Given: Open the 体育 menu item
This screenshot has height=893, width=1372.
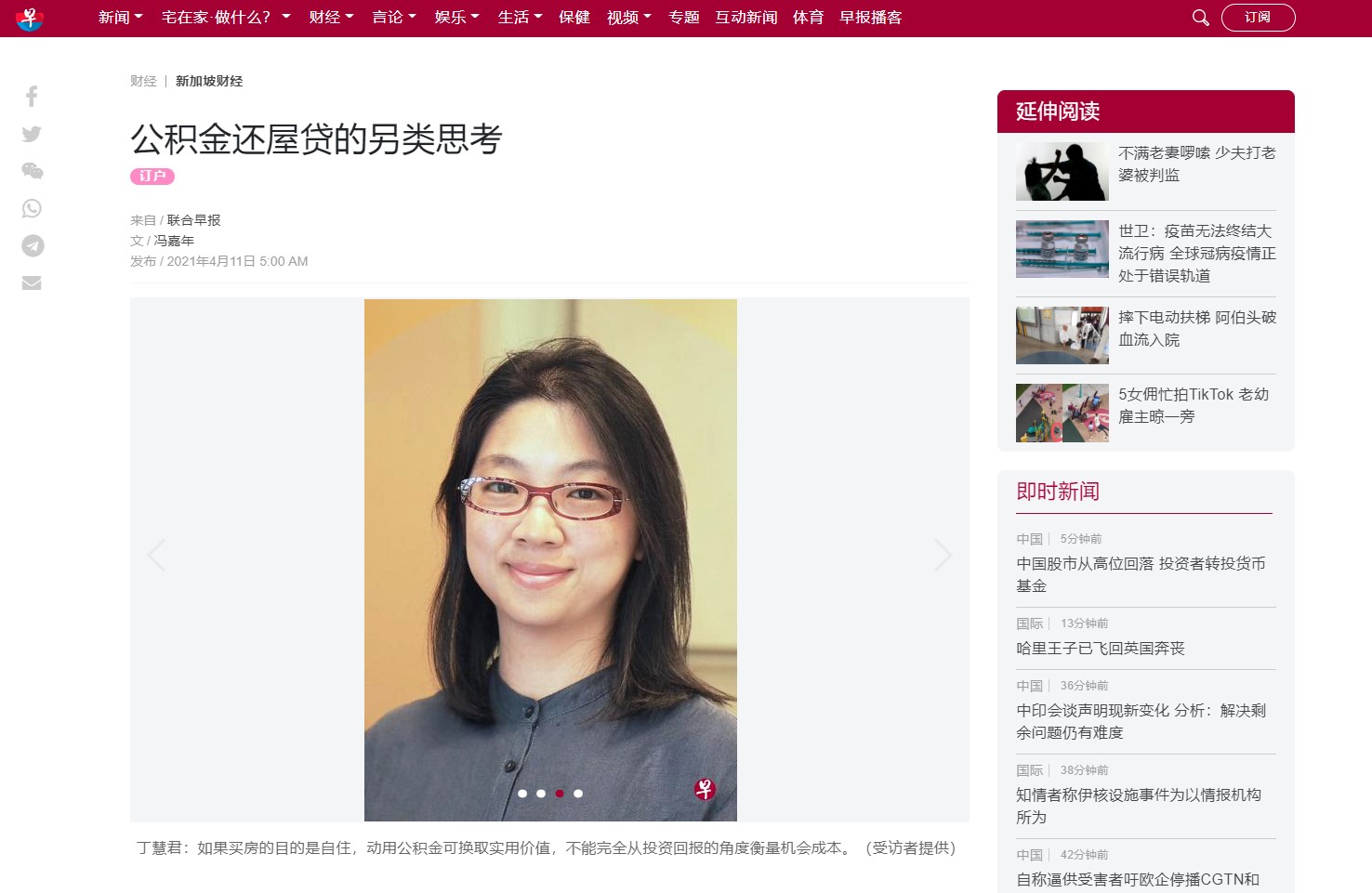Looking at the screenshot, I should click(808, 18).
